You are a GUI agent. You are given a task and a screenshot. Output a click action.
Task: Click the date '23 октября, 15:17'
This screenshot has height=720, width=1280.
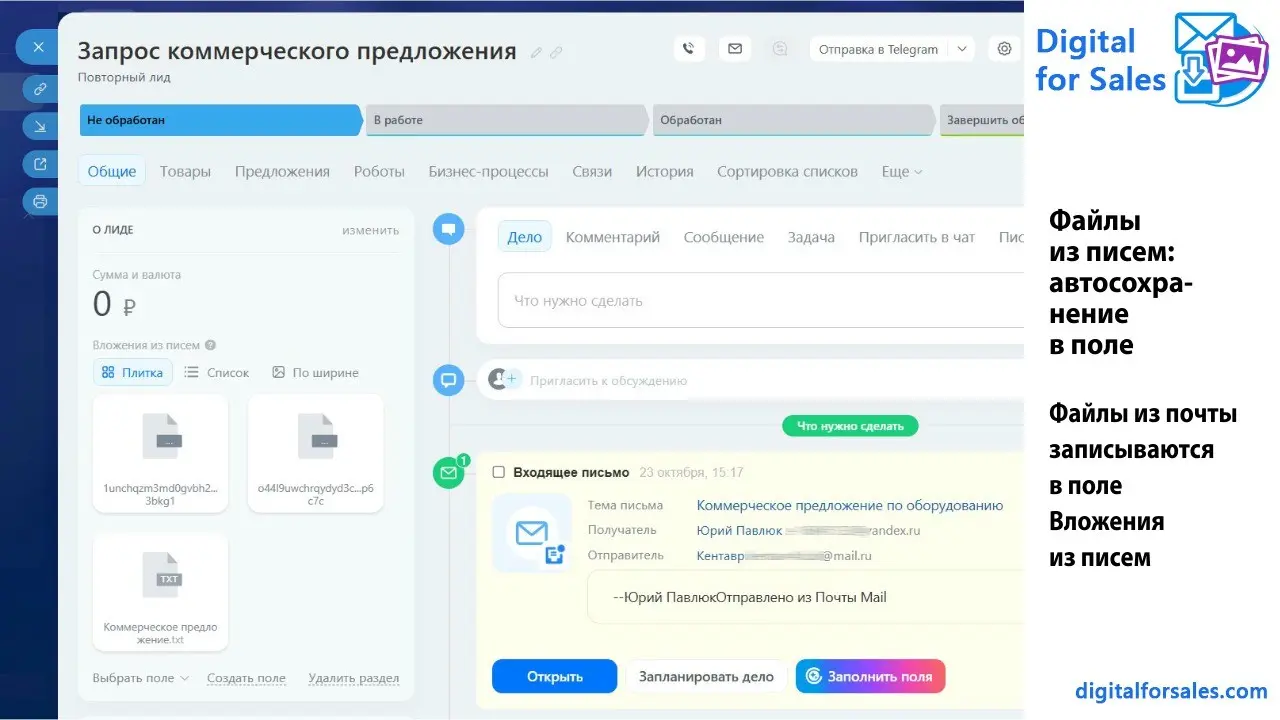[x=691, y=473]
